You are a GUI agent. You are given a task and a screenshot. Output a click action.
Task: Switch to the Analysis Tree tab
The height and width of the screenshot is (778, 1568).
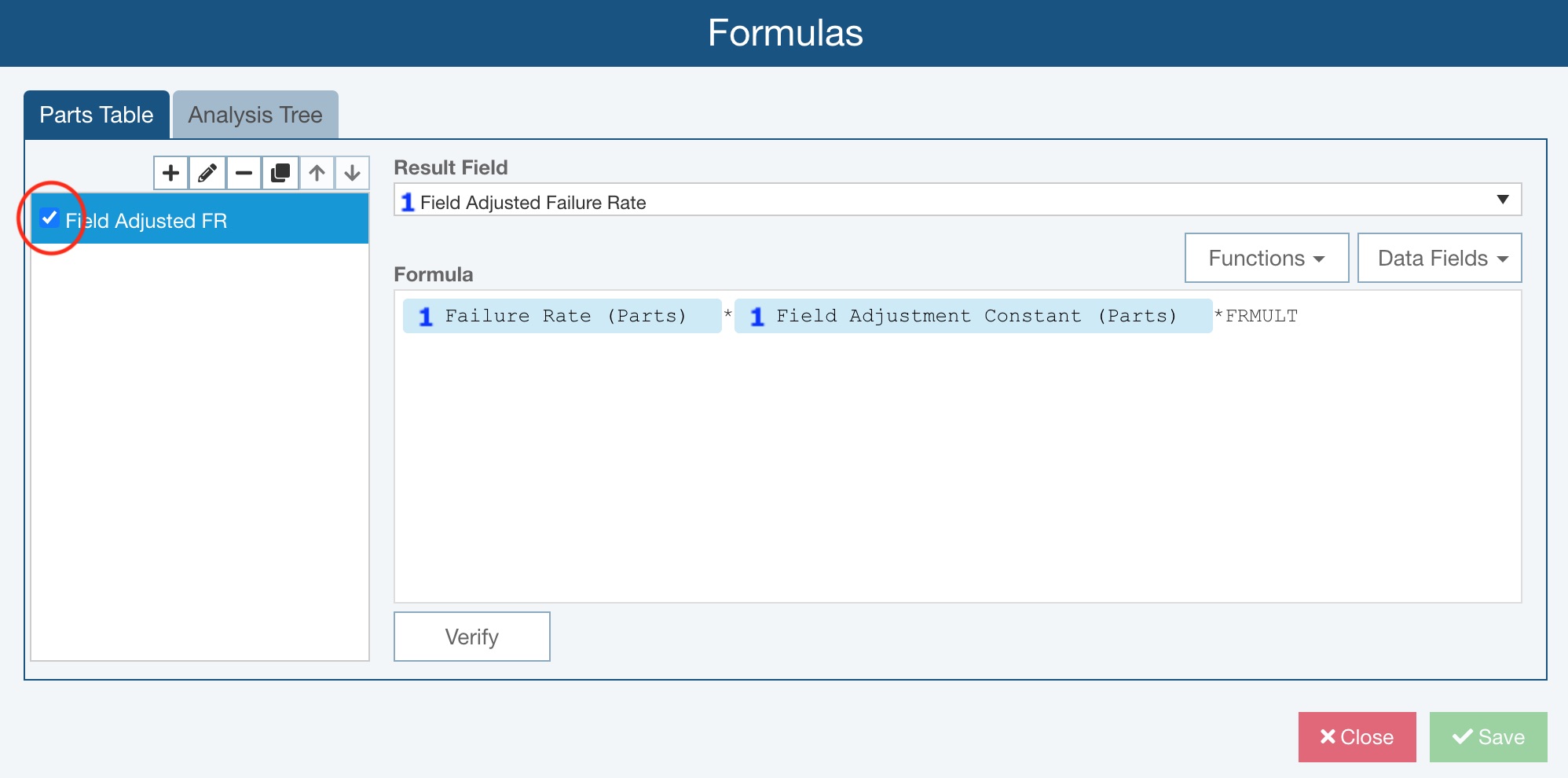coord(255,115)
